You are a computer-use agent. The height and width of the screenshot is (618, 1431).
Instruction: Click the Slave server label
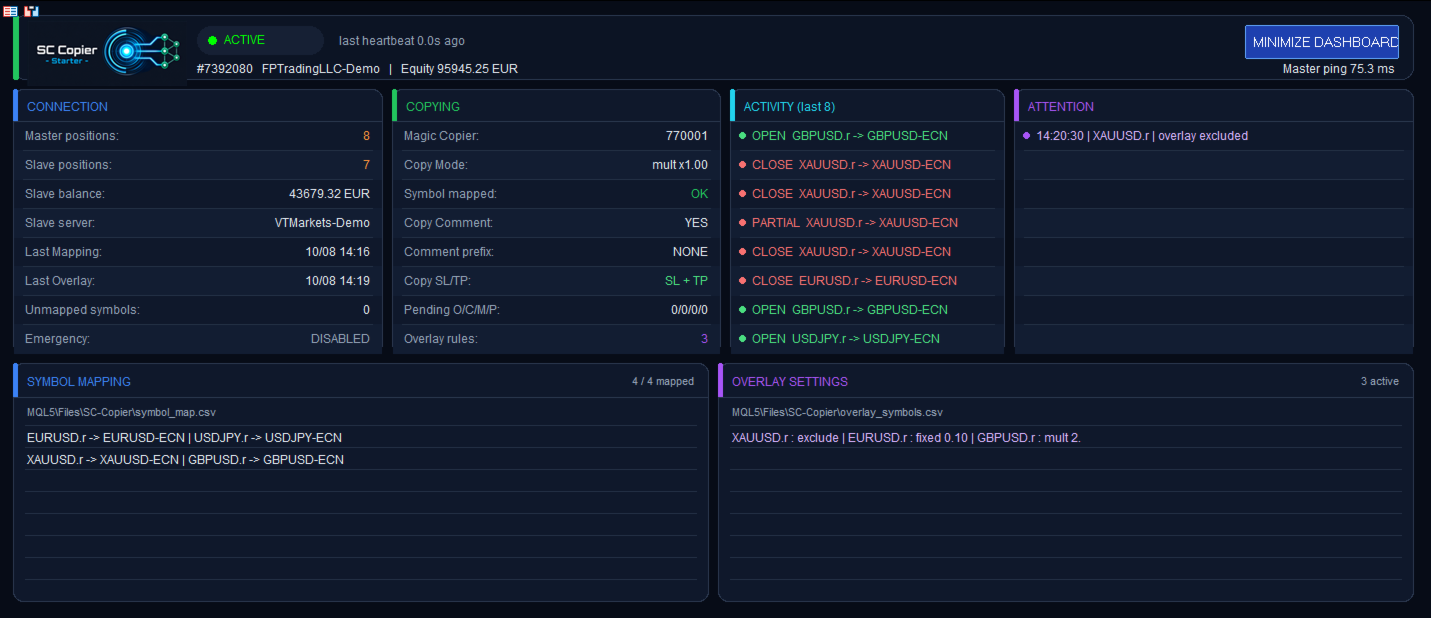(x=60, y=223)
